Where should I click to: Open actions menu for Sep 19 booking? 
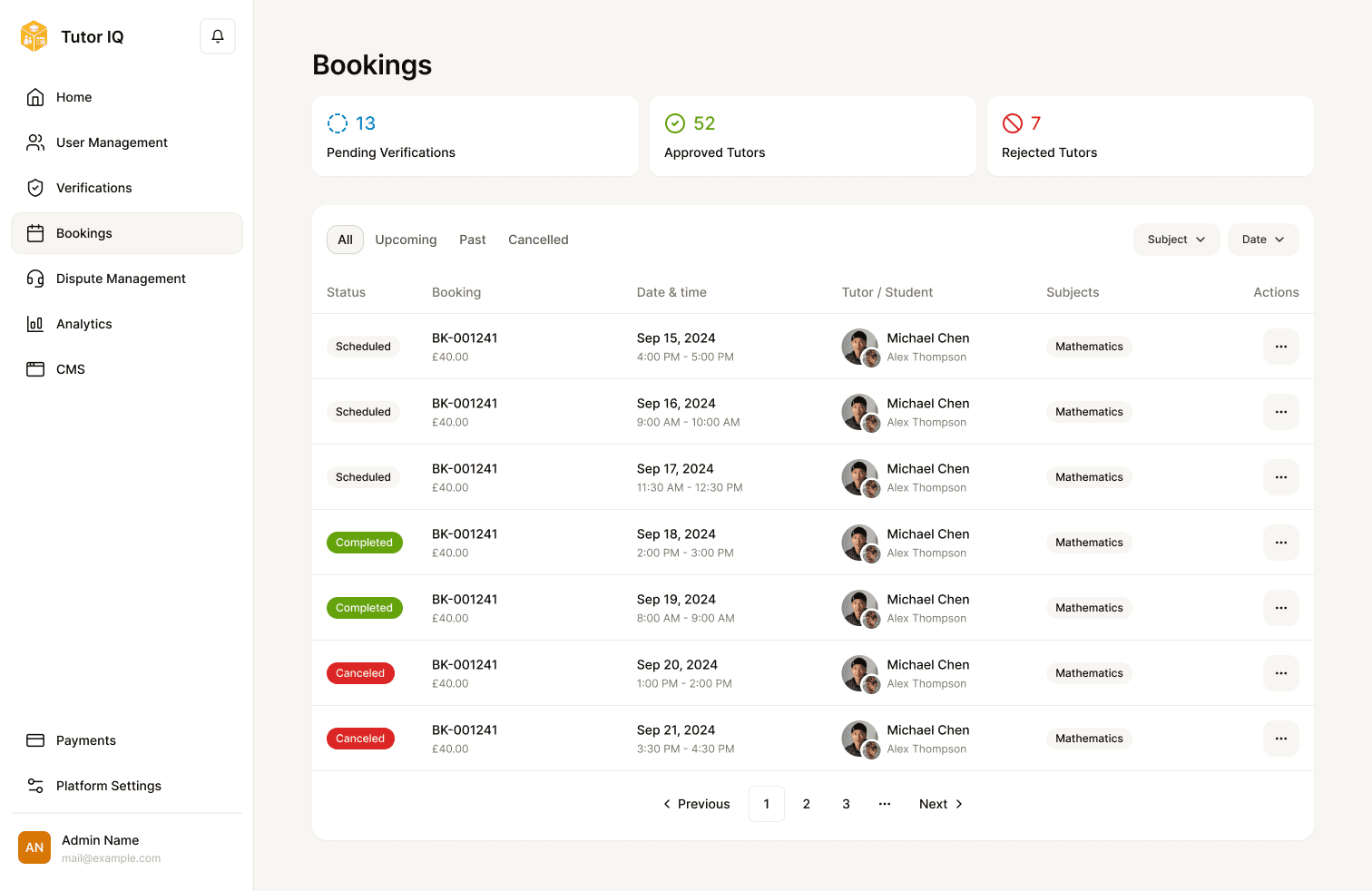(1280, 608)
